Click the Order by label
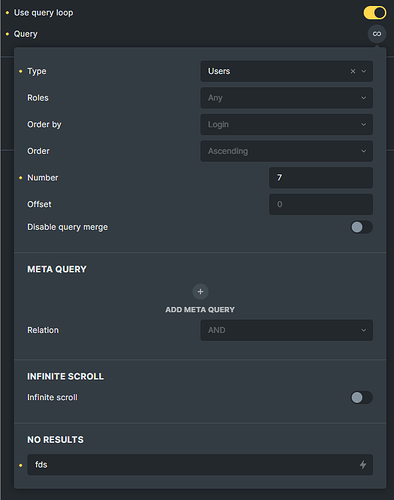Viewport: 394px width, 500px height. coord(44,125)
